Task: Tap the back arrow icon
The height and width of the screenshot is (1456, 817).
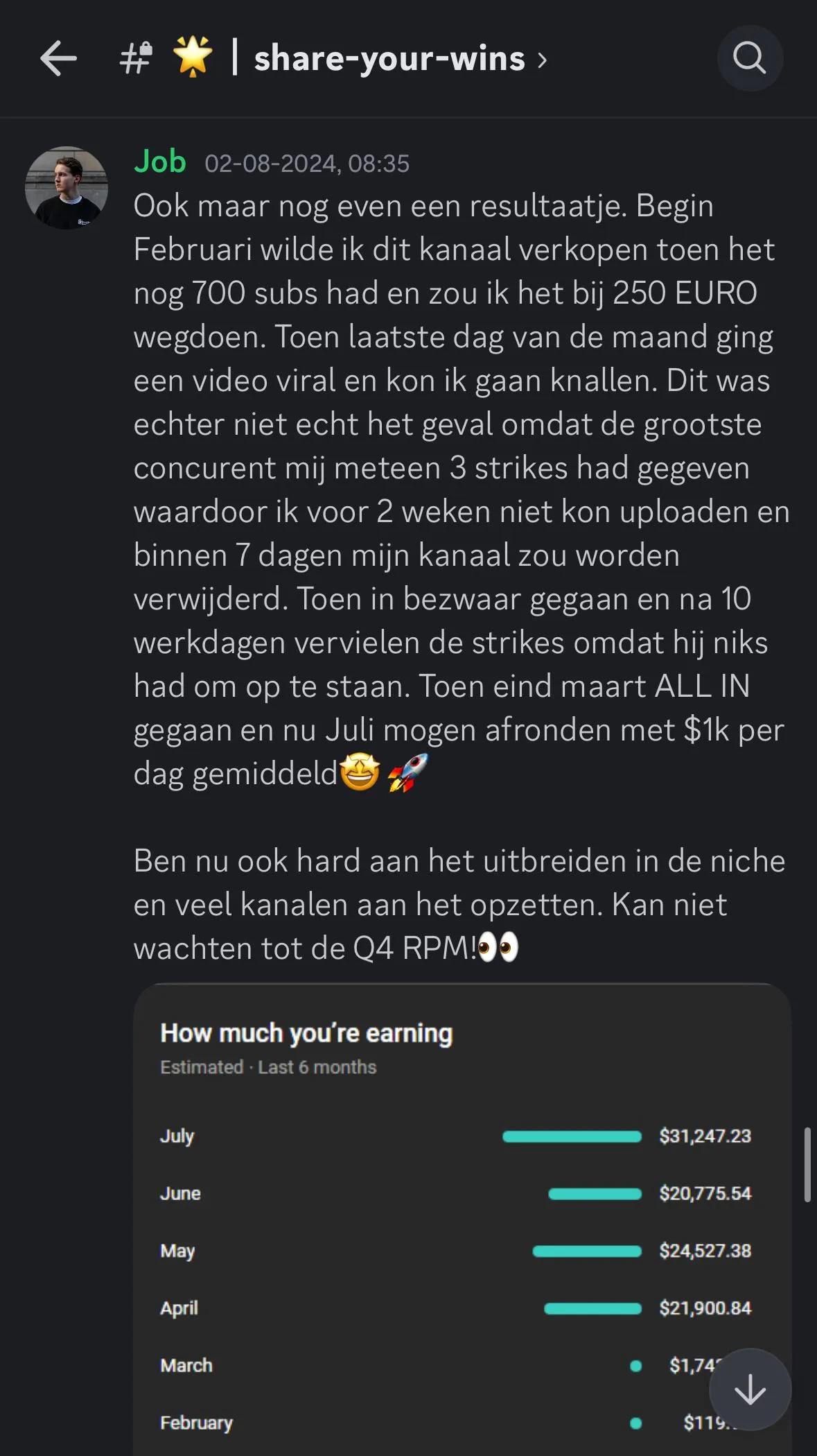Action: 58,58
